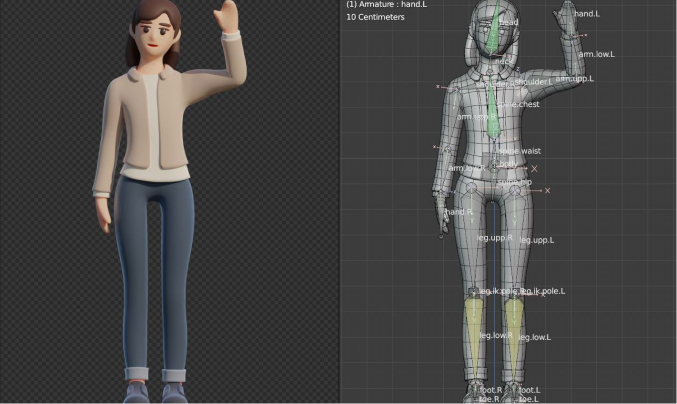Viewport: 677px width, 404px height.
Task: Click the '10 Centimeters' grid scale text
Action: [x=375, y=17]
